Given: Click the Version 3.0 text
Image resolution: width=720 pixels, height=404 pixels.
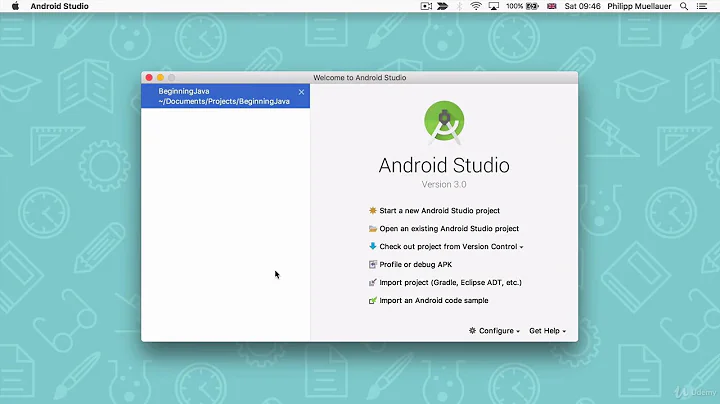Looking at the screenshot, I should pos(444,185).
